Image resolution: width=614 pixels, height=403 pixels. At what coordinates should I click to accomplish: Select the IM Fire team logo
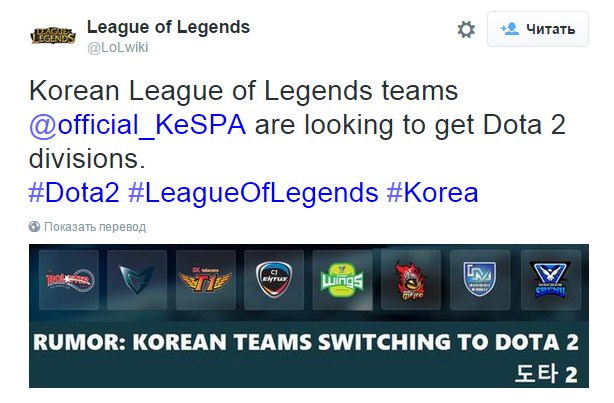click(411, 280)
